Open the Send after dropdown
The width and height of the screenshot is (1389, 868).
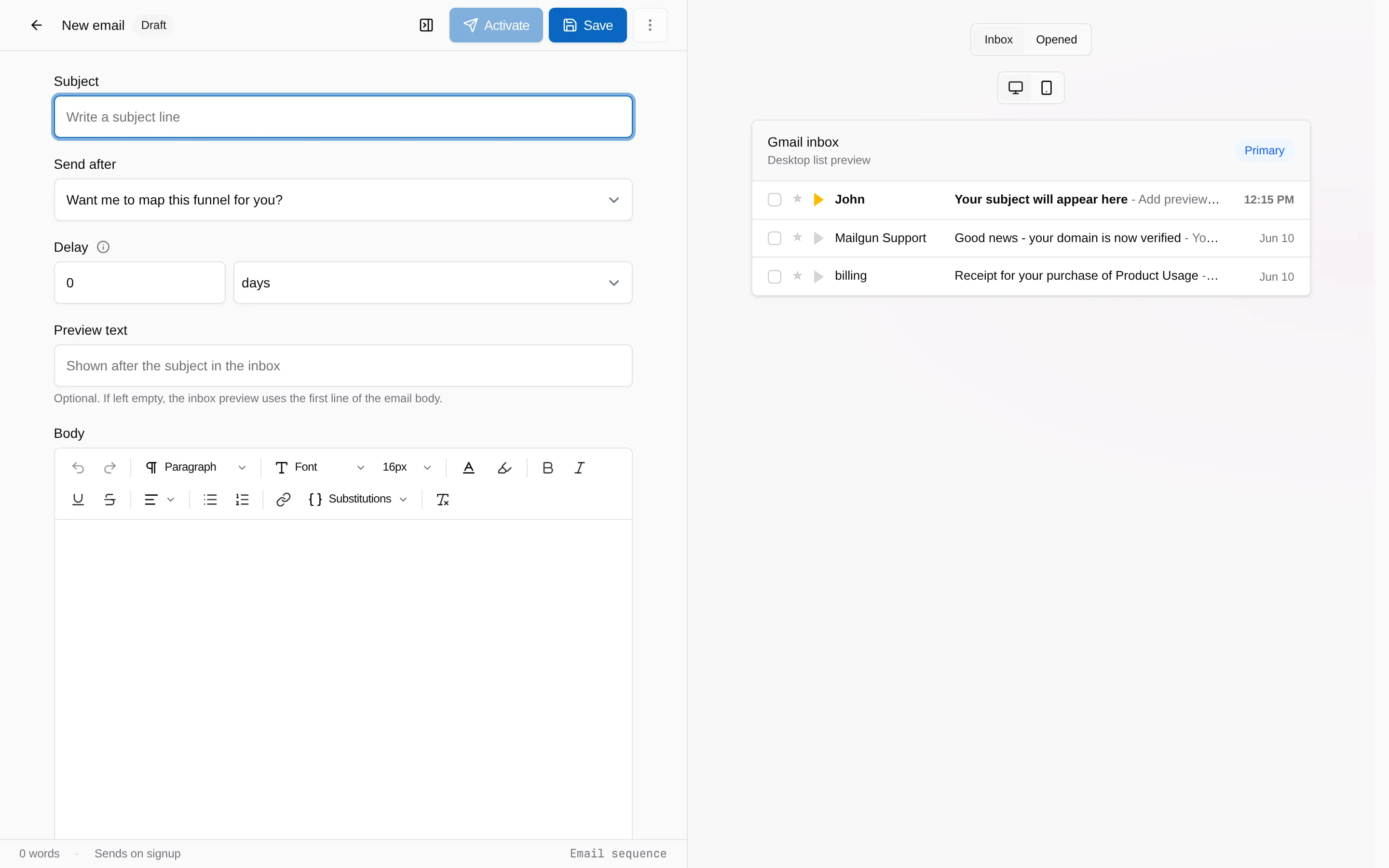tap(343, 200)
